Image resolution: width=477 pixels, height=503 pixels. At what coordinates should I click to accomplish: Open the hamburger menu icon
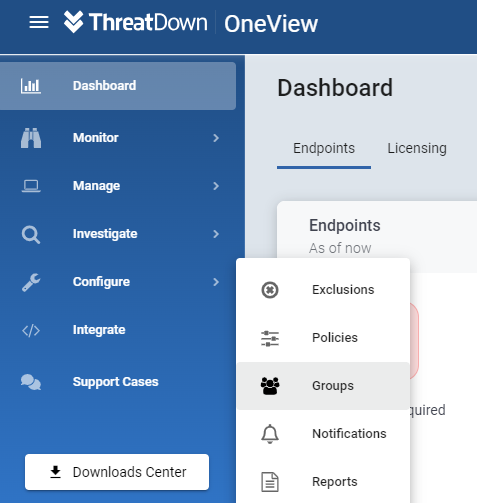click(39, 22)
